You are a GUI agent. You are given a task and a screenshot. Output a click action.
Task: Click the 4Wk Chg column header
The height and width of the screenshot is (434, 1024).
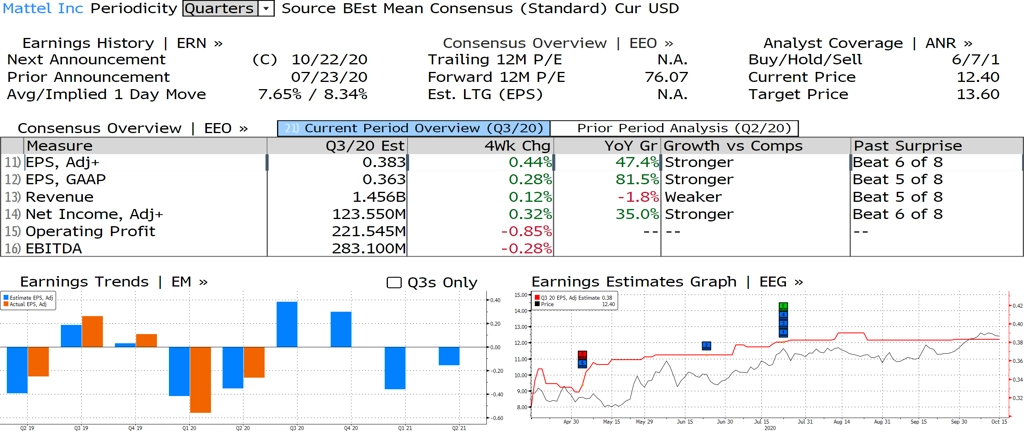point(479,146)
